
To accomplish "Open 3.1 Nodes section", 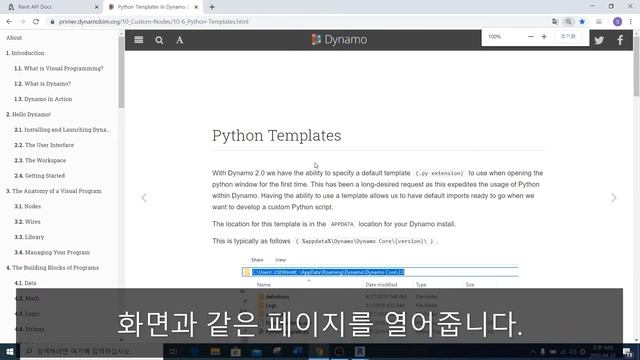I will [28, 207].
